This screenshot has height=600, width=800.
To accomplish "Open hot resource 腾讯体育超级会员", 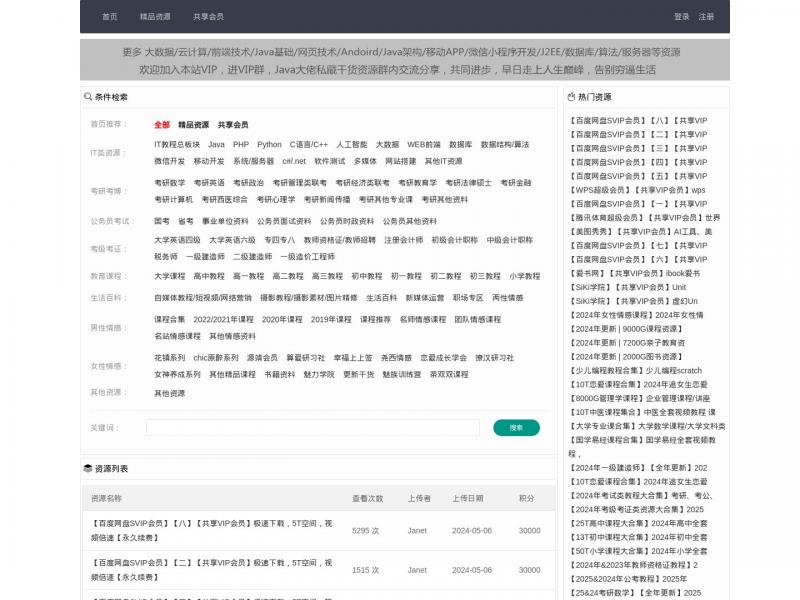I will (x=644, y=218).
